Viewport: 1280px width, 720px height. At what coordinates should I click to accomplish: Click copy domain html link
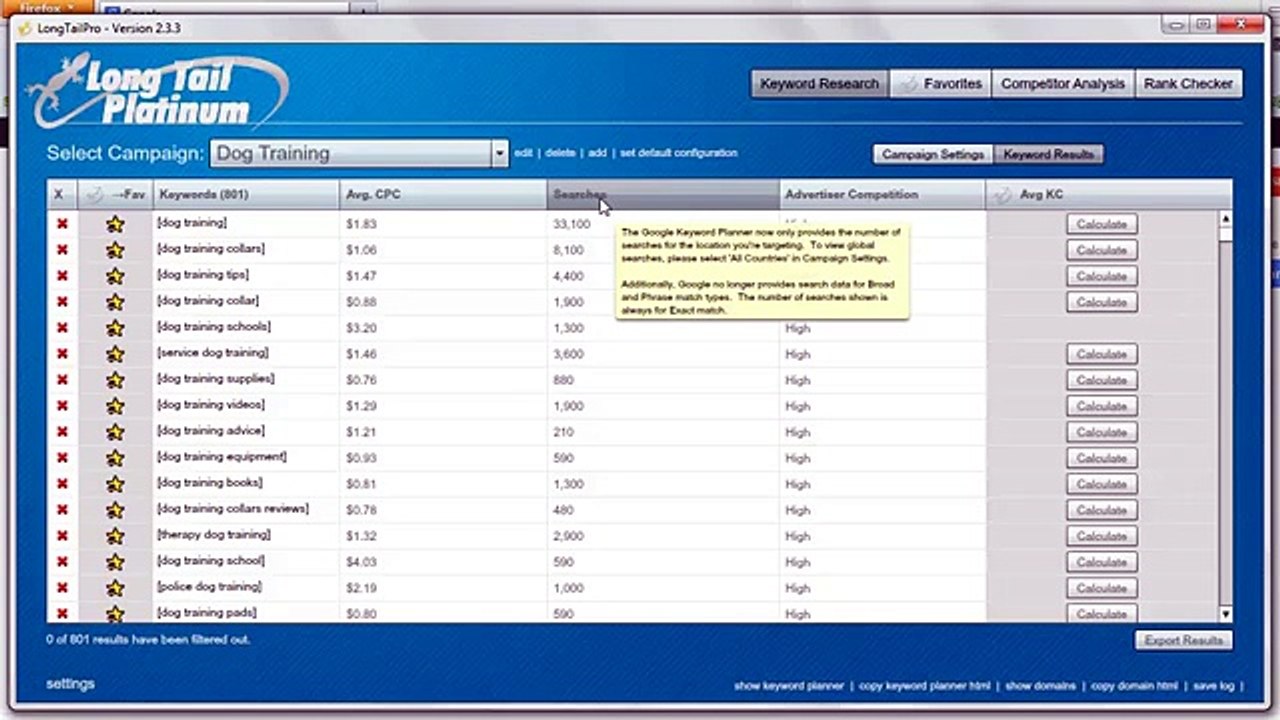pos(1134,686)
